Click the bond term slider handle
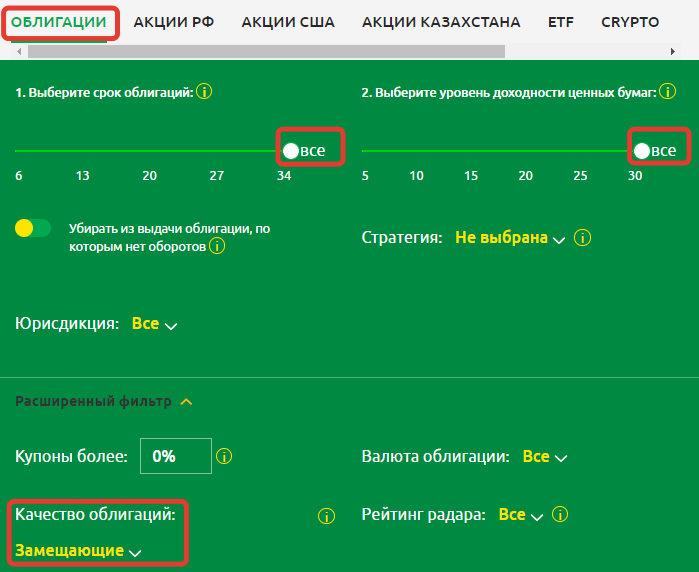Viewport: 699px width, 572px height. [x=290, y=151]
